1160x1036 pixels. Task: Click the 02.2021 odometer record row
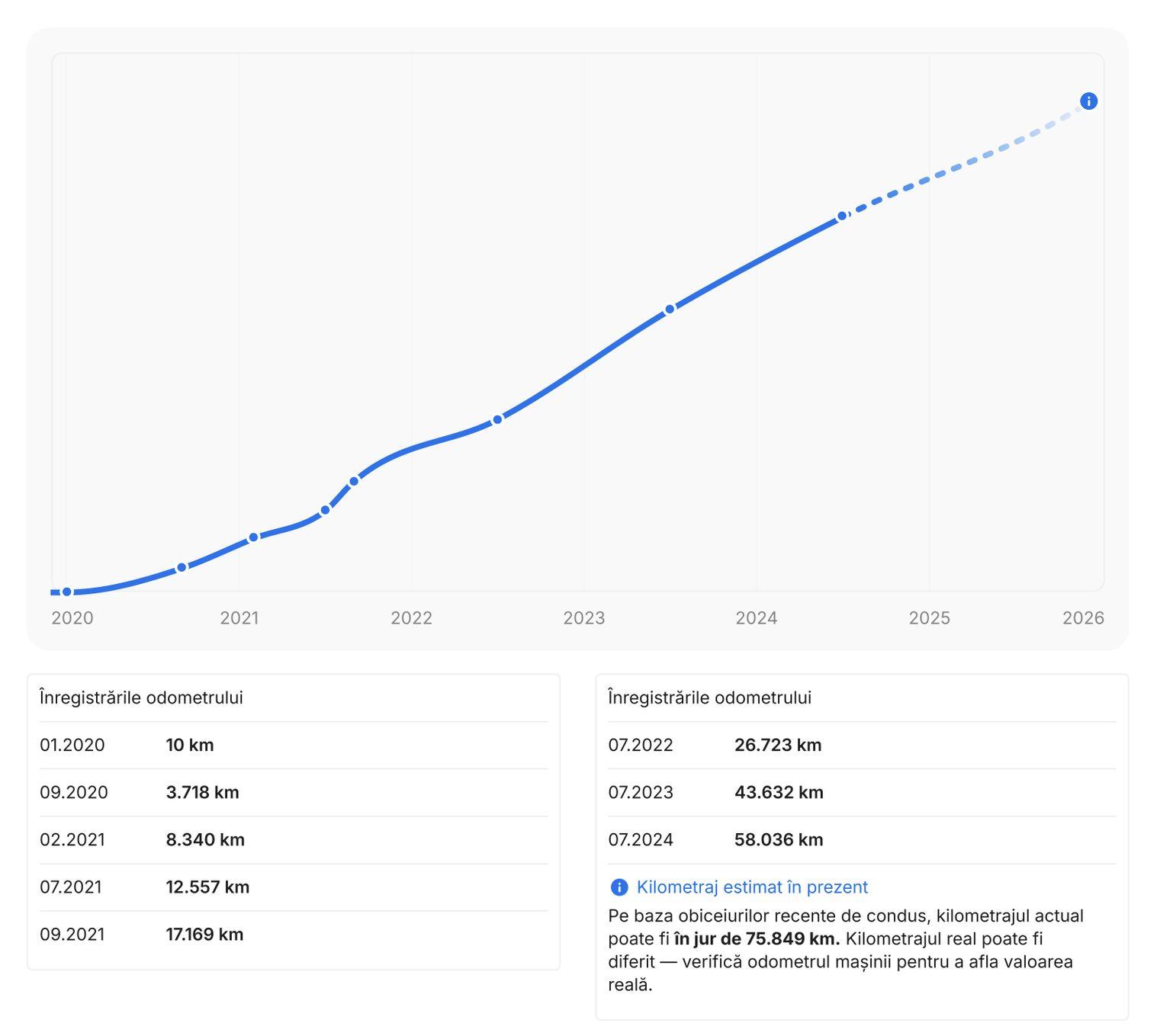tap(294, 840)
